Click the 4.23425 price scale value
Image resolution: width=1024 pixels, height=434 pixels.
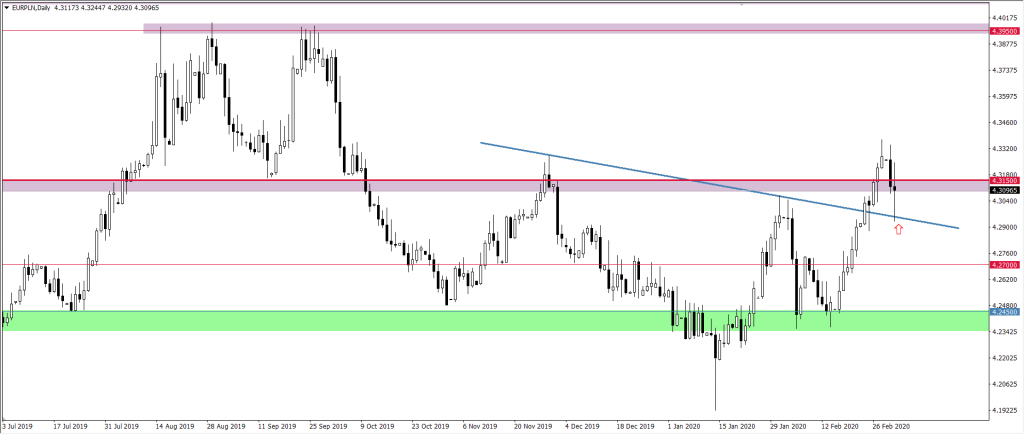[1006, 332]
